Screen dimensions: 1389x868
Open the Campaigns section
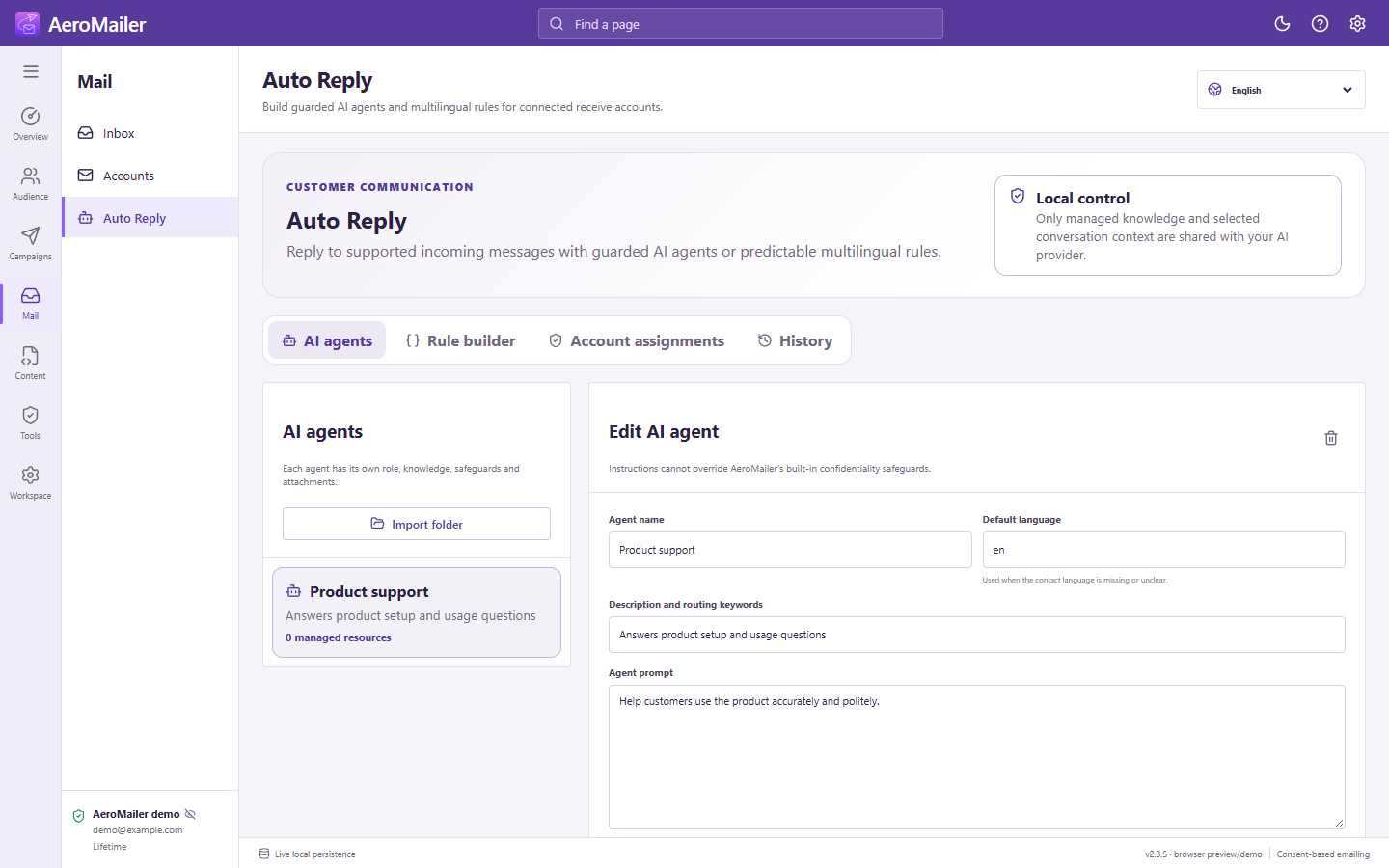click(31, 243)
